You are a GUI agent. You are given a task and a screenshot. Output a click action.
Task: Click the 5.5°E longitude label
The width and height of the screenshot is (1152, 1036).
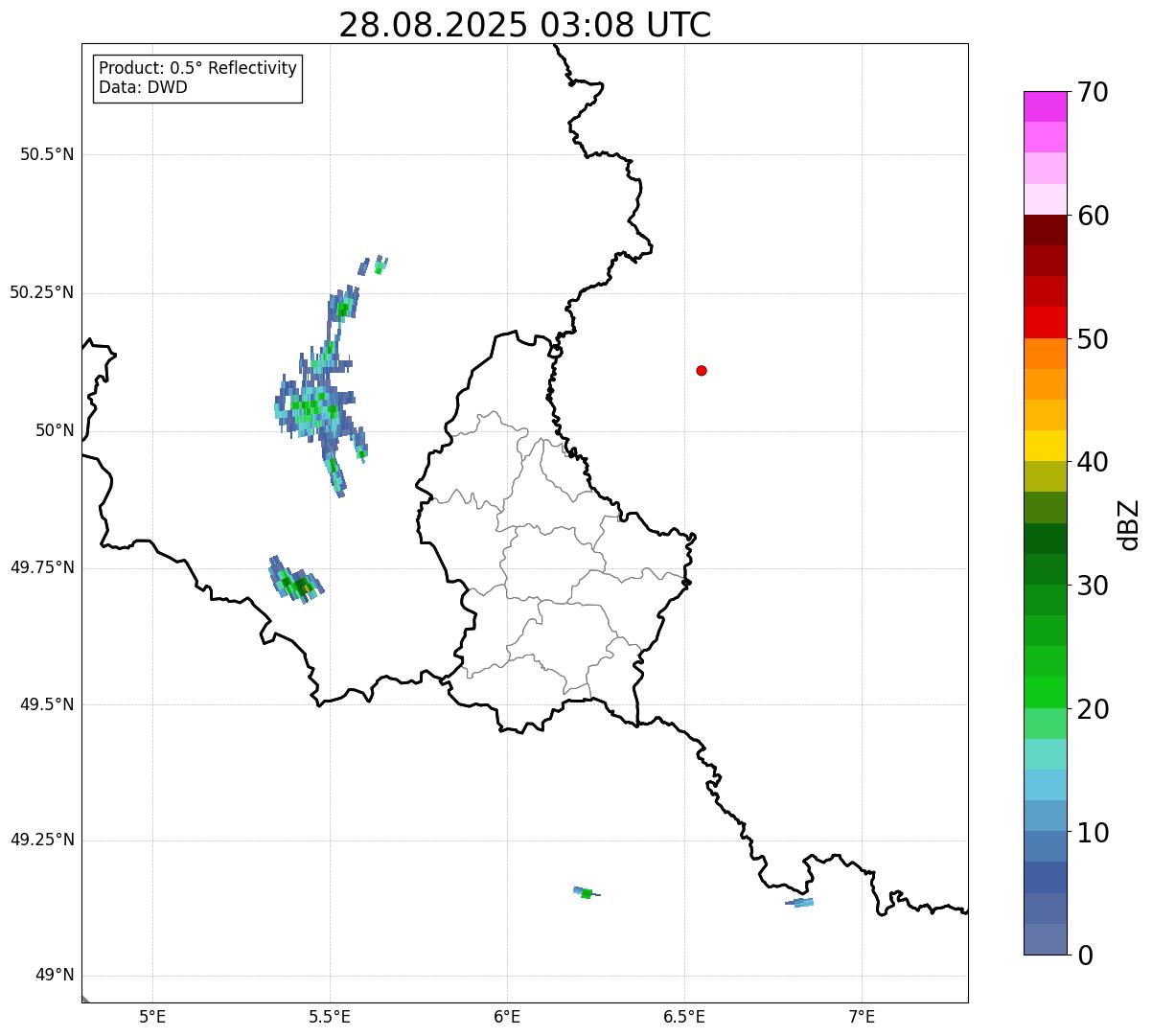point(330,1016)
